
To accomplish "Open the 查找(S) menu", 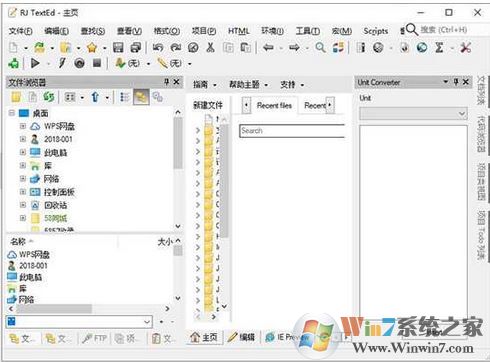I will tap(93, 31).
